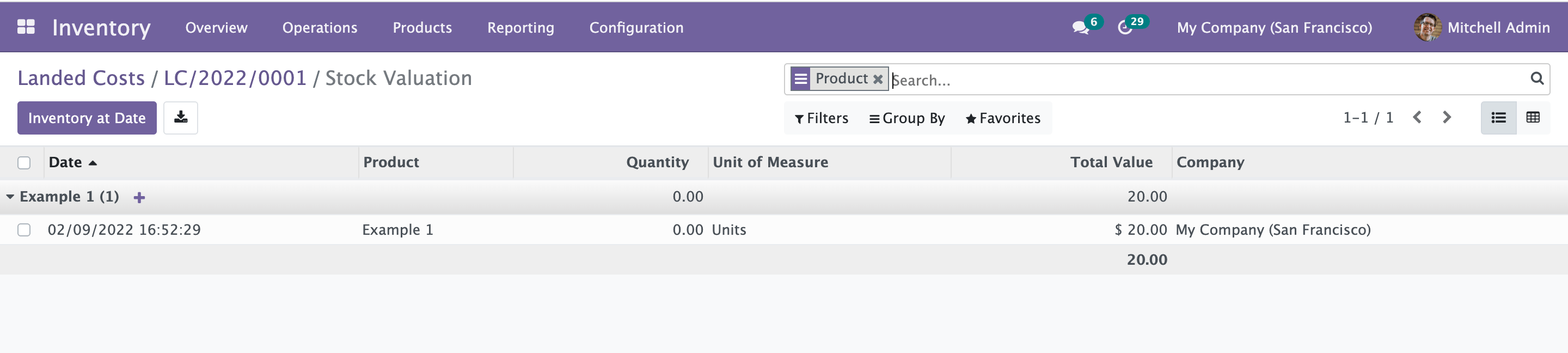Switch to pivot table view
The width and height of the screenshot is (1568, 353).
(1533, 118)
